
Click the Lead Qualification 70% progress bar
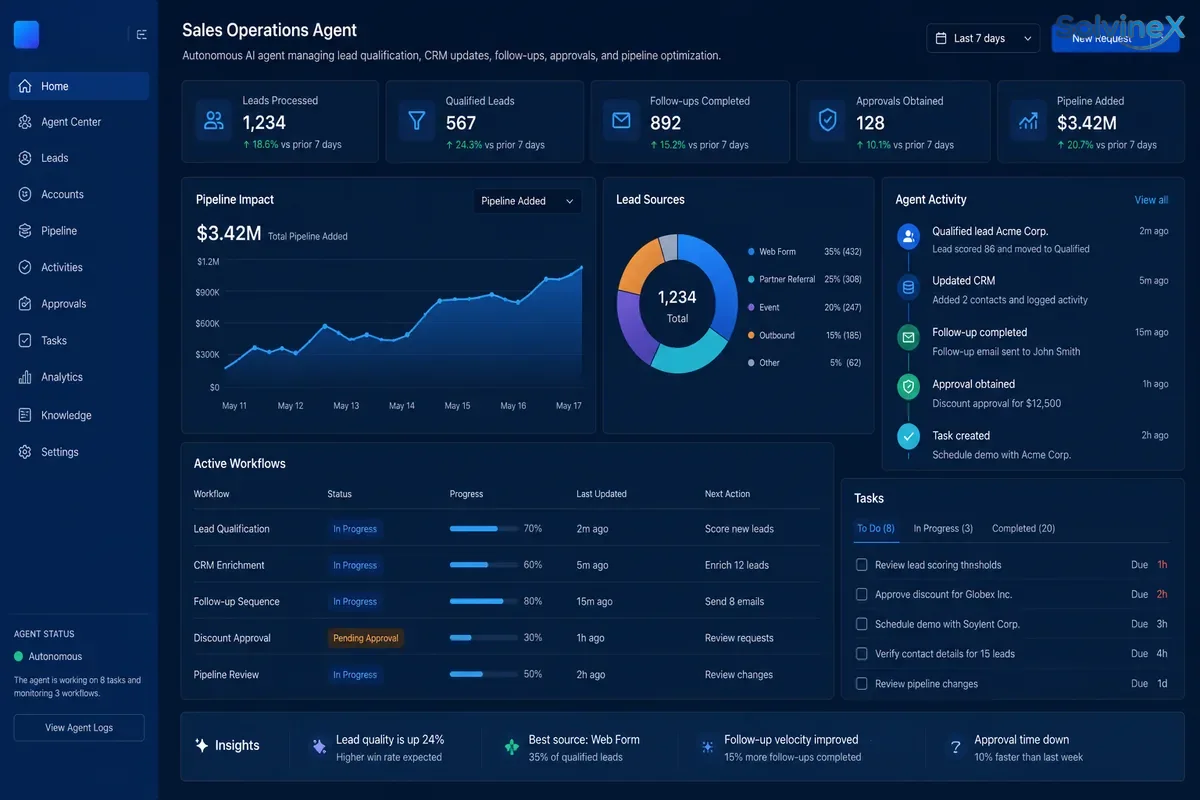tap(483, 528)
